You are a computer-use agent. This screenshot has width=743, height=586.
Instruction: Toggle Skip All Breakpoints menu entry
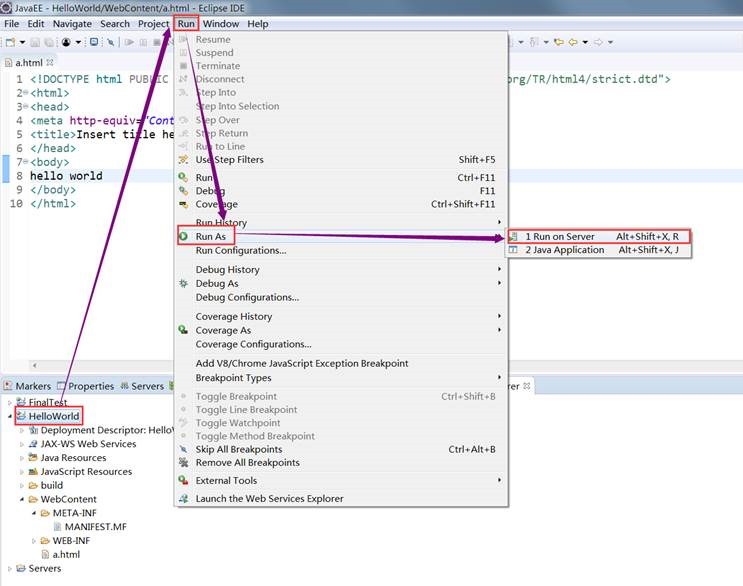341,449
